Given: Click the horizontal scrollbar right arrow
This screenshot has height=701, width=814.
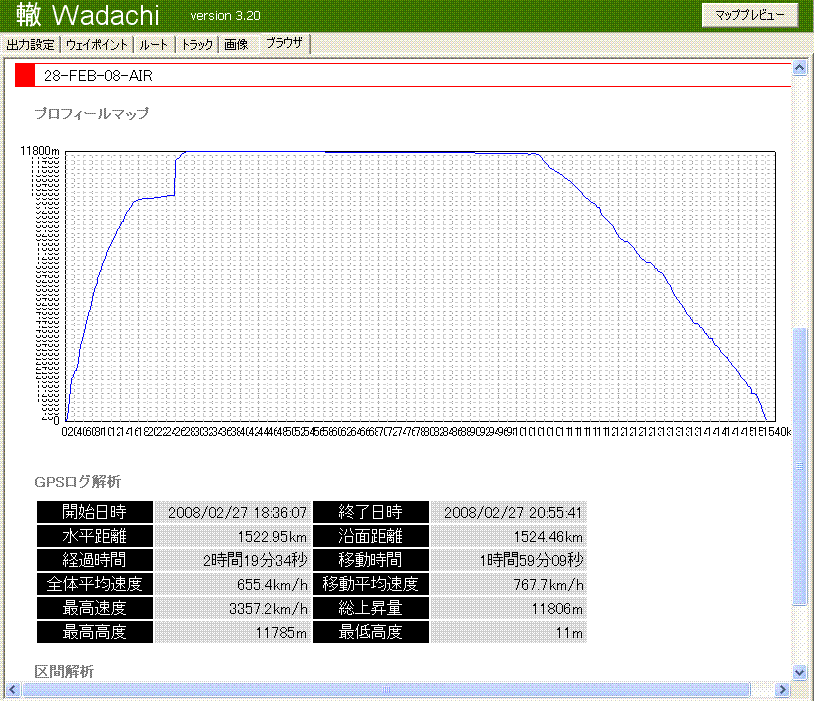Looking at the screenshot, I should [x=783, y=689].
